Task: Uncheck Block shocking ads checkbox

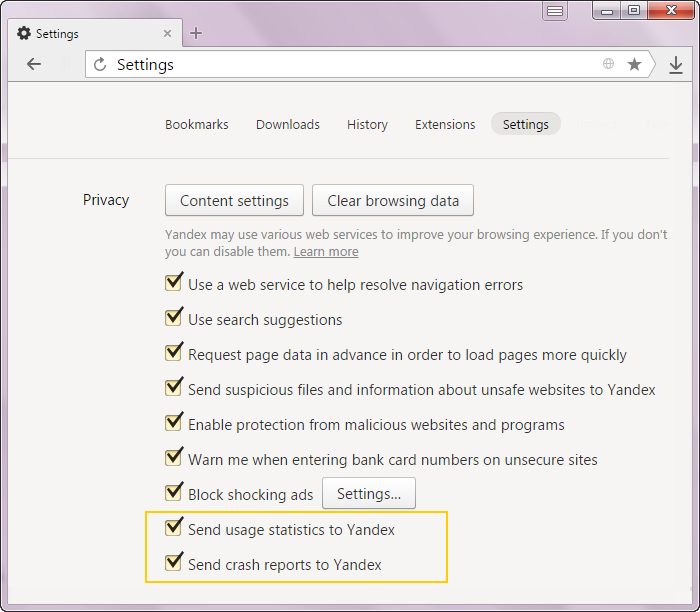Action: 173,492
